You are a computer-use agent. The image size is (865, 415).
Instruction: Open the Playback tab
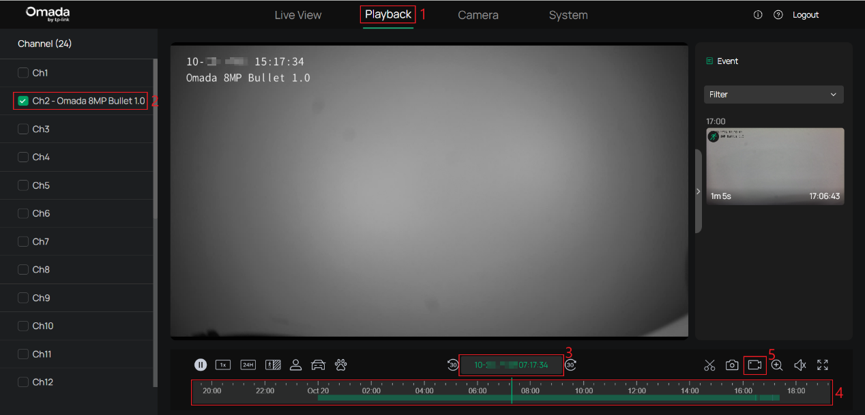point(388,14)
